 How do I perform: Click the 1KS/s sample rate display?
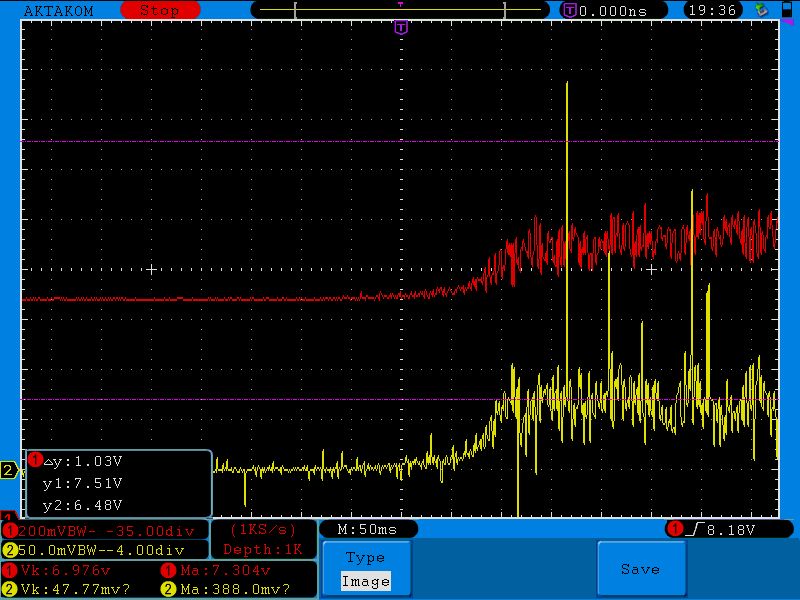tap(263, 529)
